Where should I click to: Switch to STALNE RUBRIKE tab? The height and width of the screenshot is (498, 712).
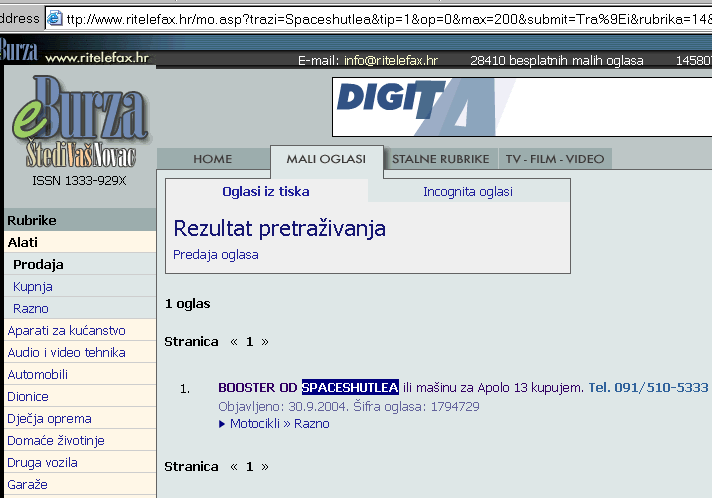[x=440, y=159]
